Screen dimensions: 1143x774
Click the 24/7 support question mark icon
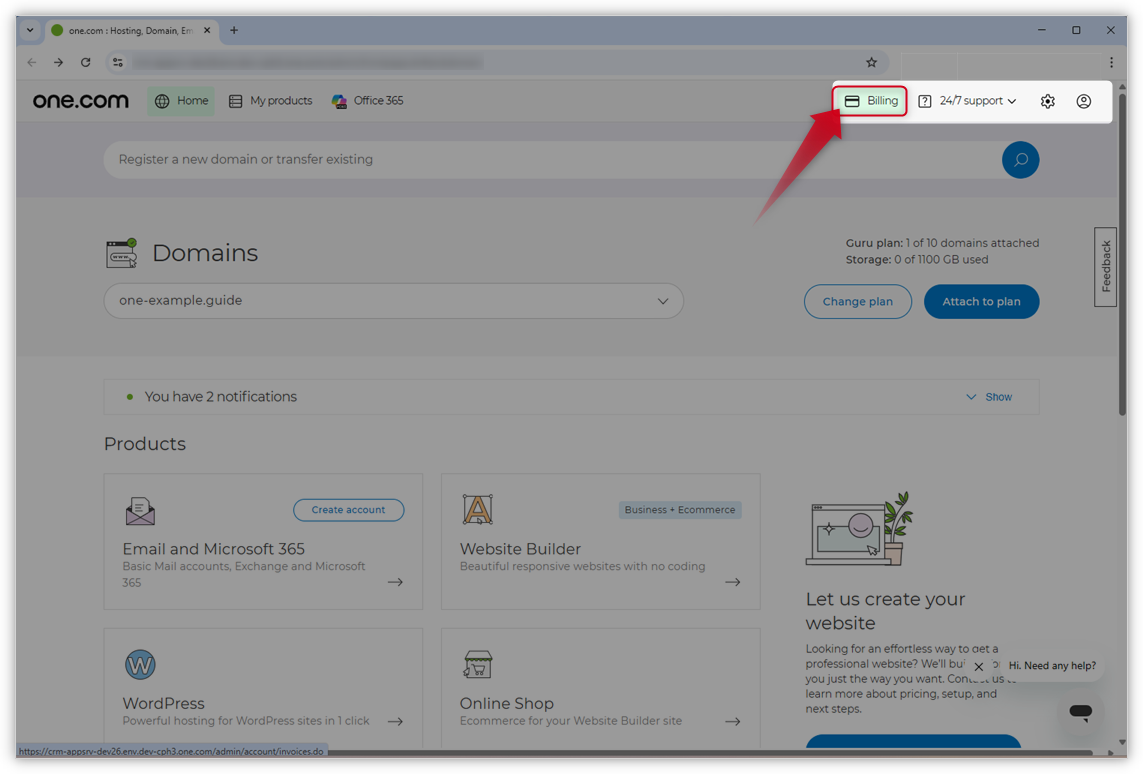[925, 100]
